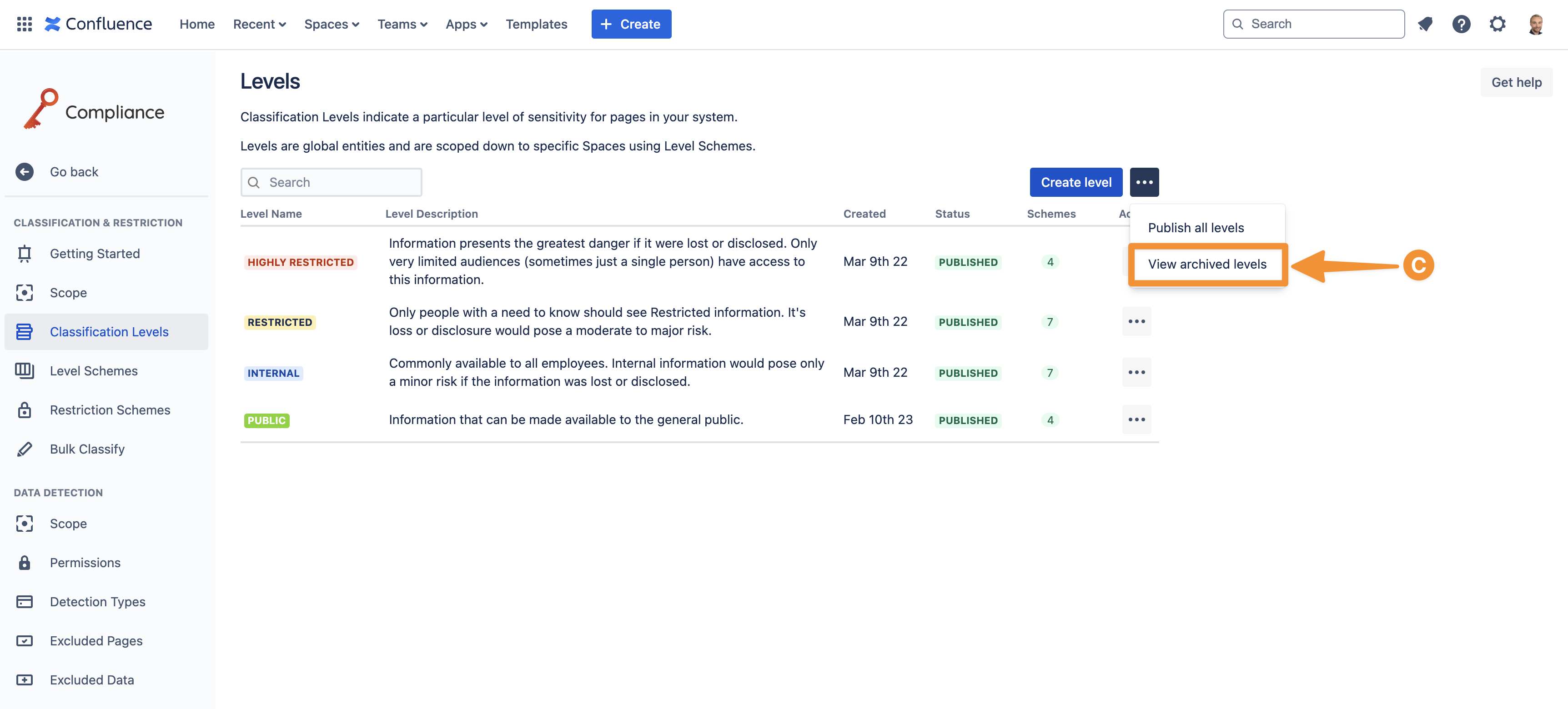Viewport: 1568px width, 709px height.
Task: Expand the Recent dropdown menu
Action: 259,25
